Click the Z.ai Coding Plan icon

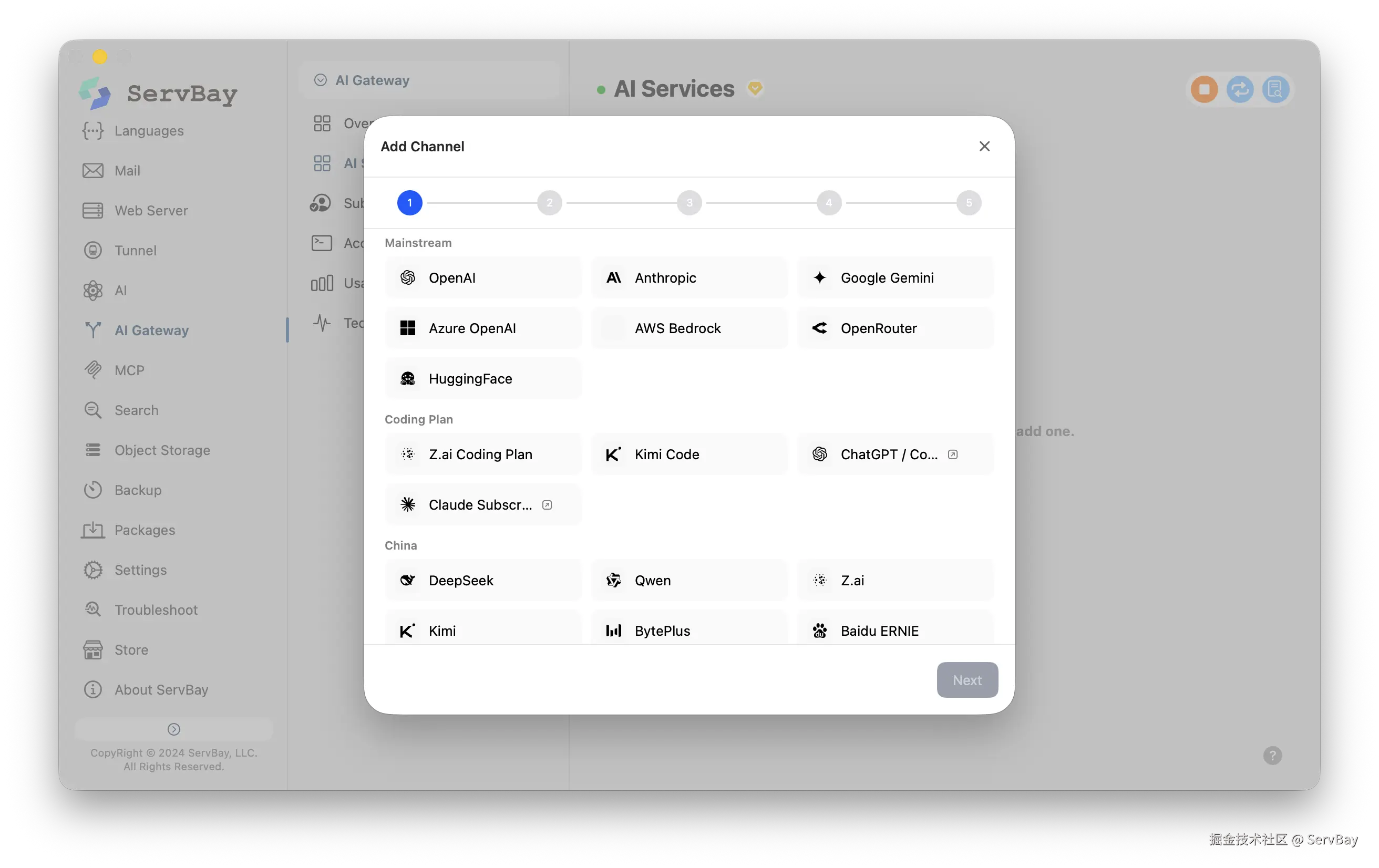click(408, 454)
